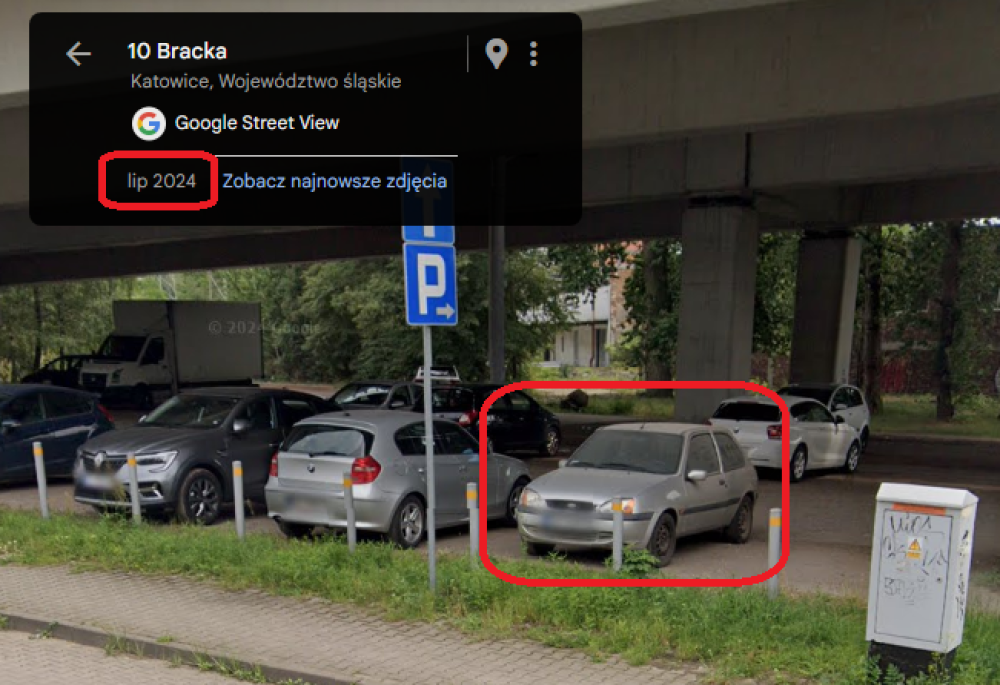The height and width of the screenshot is (685, 1000).
Task: Click the Google logo icon
Action: (x=149, y=123)
